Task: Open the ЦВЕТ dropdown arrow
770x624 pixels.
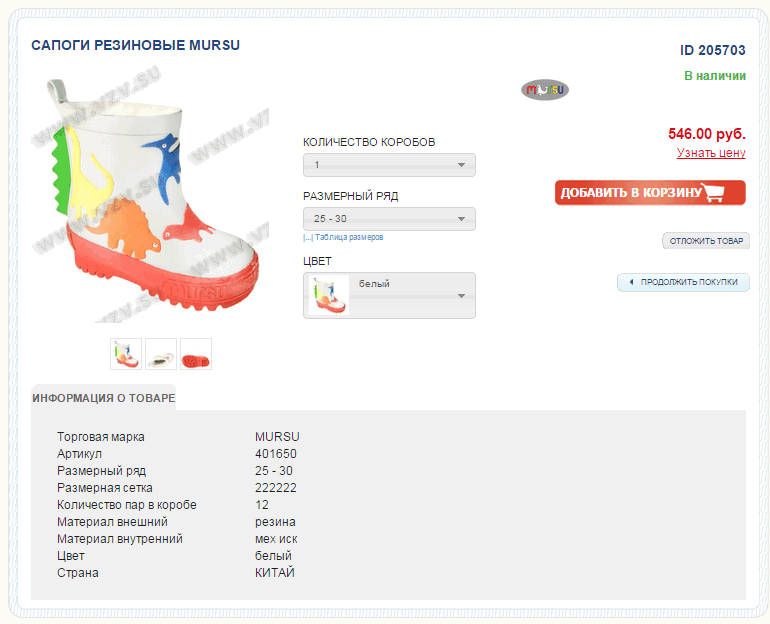Action: click(461, 296)
